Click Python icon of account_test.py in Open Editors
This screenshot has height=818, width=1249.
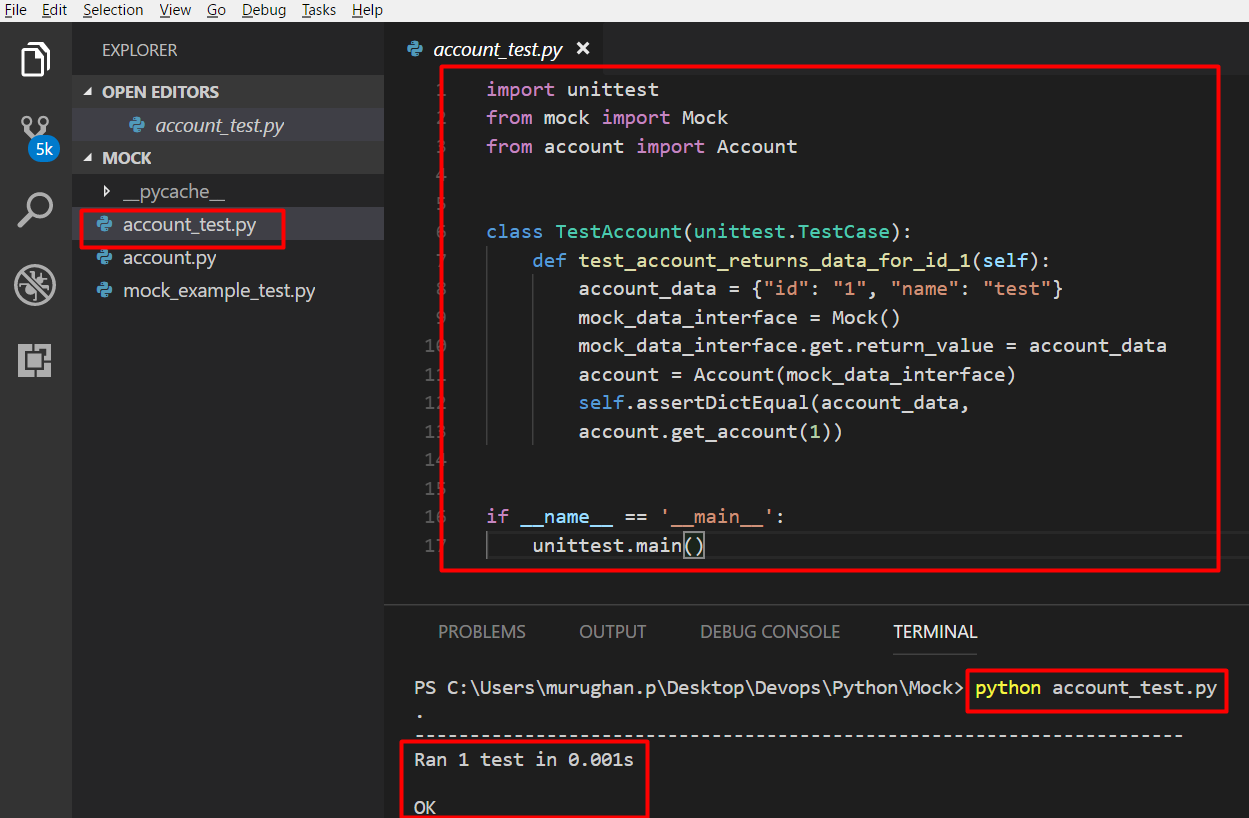[x=137, y=125]
